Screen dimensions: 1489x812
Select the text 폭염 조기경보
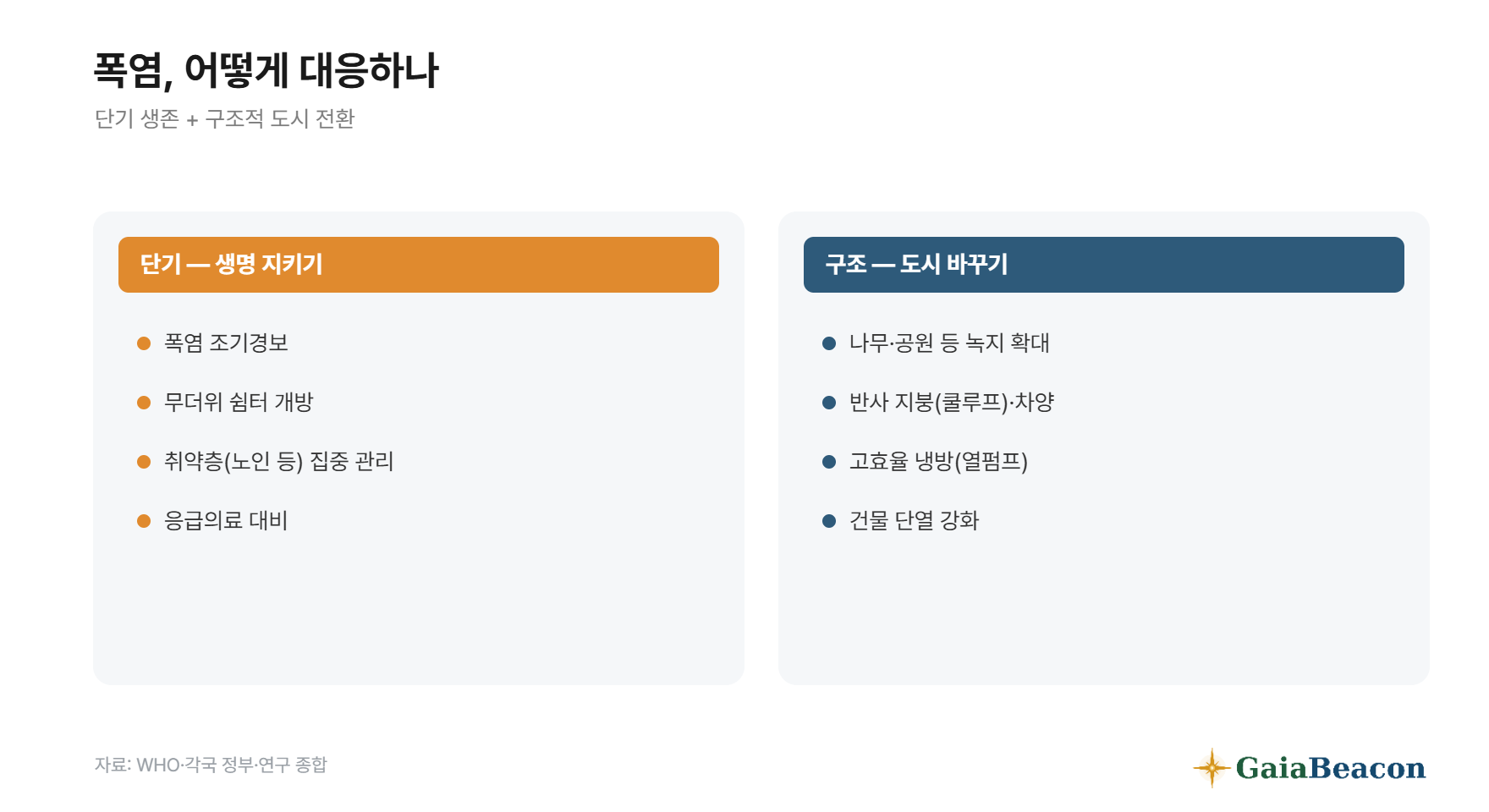[x=226, y=343]
